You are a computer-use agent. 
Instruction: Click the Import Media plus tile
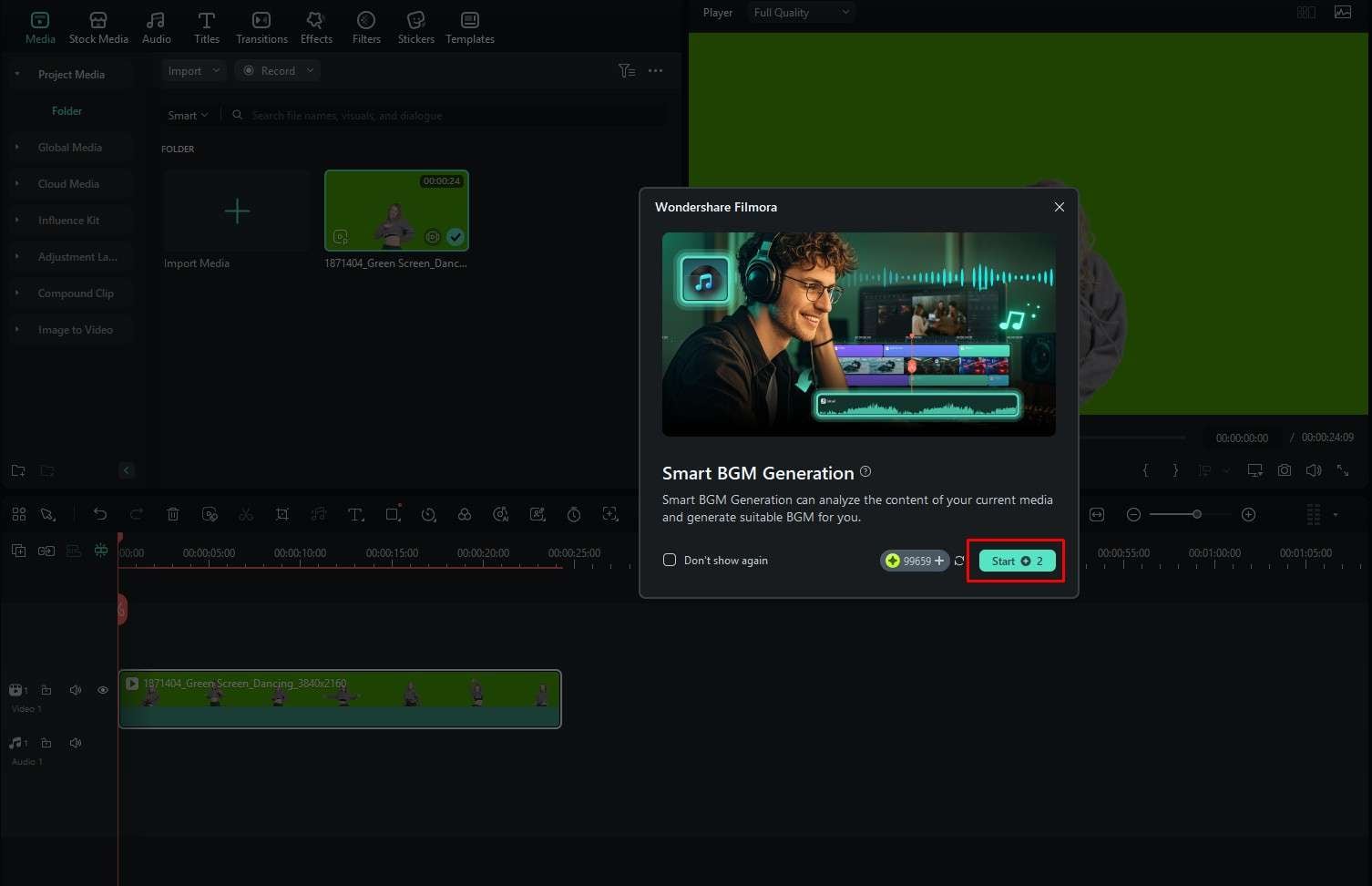(x=237, y=211)
